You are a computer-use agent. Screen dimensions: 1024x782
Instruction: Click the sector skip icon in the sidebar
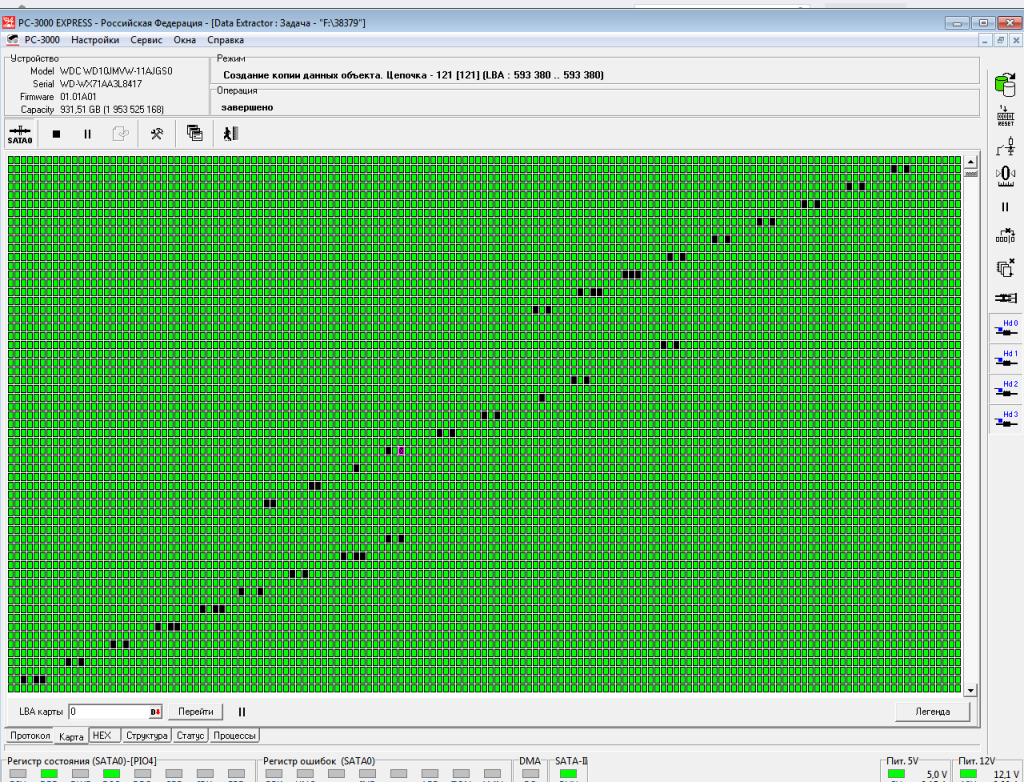tap(1006, 235)
